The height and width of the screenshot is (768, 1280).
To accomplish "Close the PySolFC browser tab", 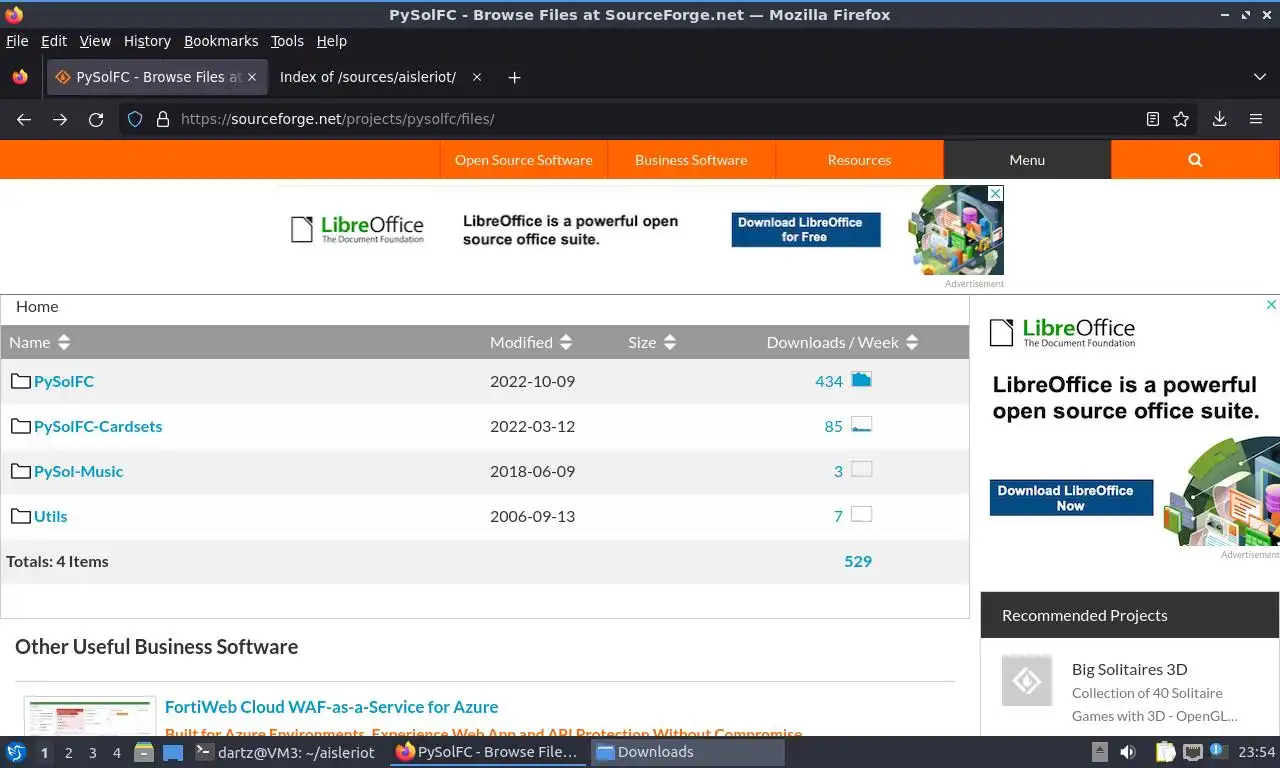I will point(252,77).
